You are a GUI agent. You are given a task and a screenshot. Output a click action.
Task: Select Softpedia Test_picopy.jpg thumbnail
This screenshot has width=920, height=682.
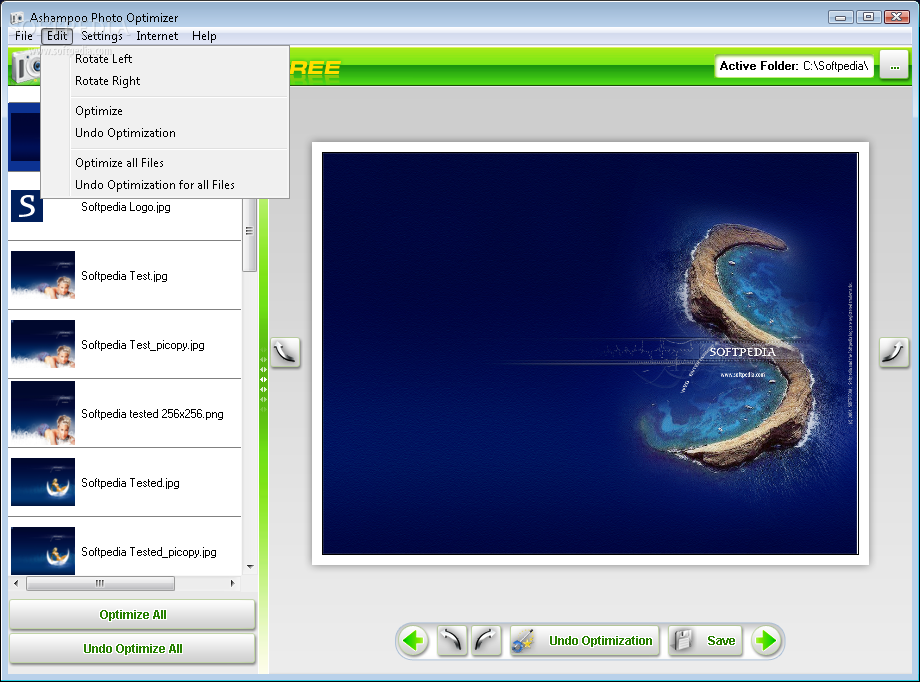pyautogui.click(x=43, y=344)
